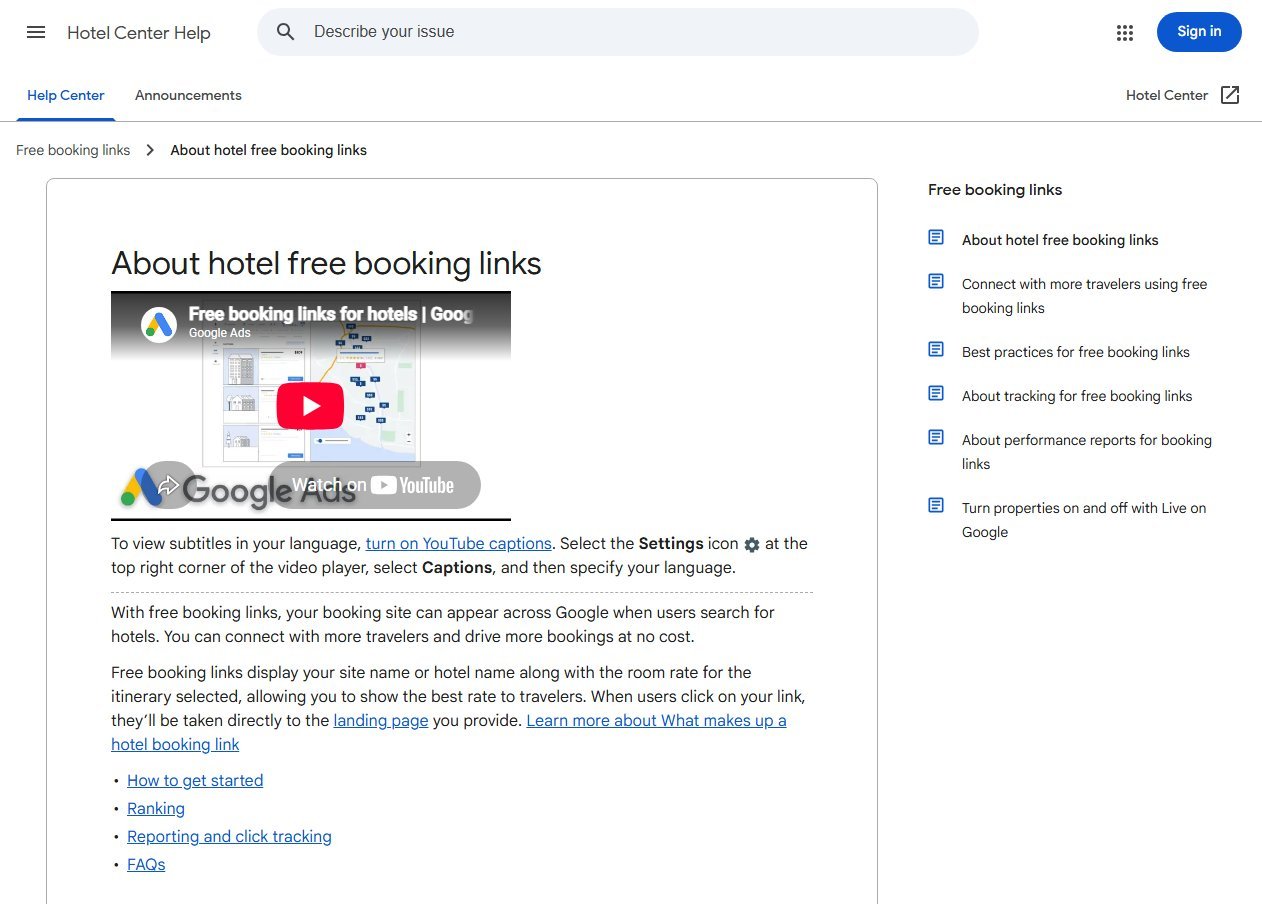This screenshot has width=1262, height=904.
Task: Open the video title link
Action: pos(331,314)
